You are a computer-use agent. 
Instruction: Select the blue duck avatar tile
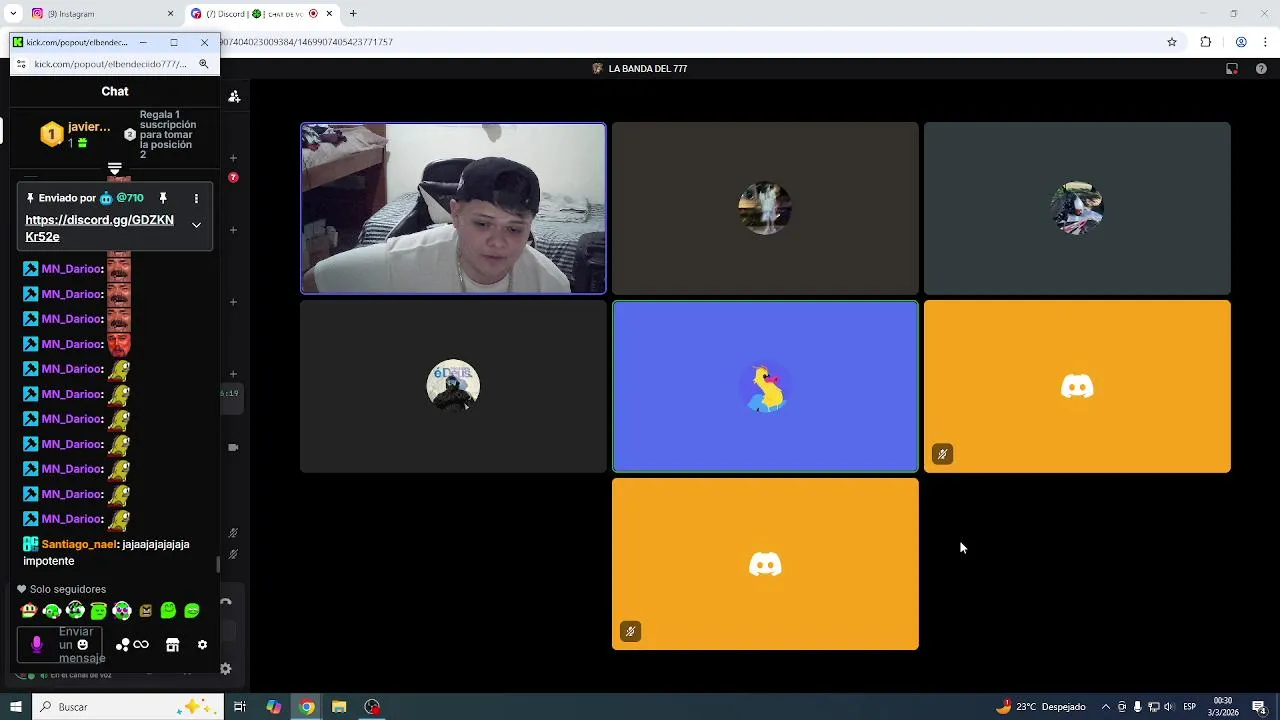(x=765, y=386)
